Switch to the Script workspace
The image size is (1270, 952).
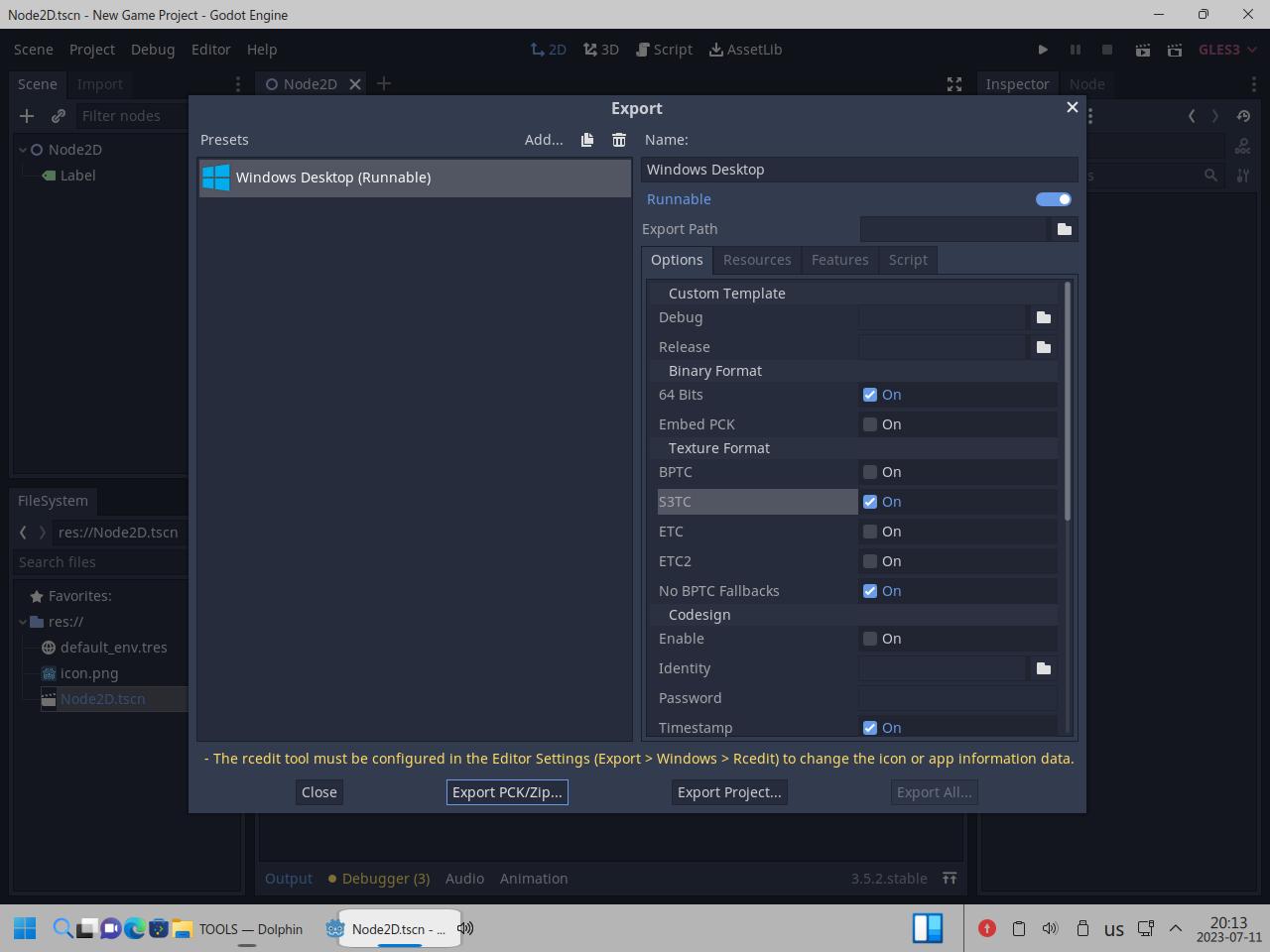(664, 50)
